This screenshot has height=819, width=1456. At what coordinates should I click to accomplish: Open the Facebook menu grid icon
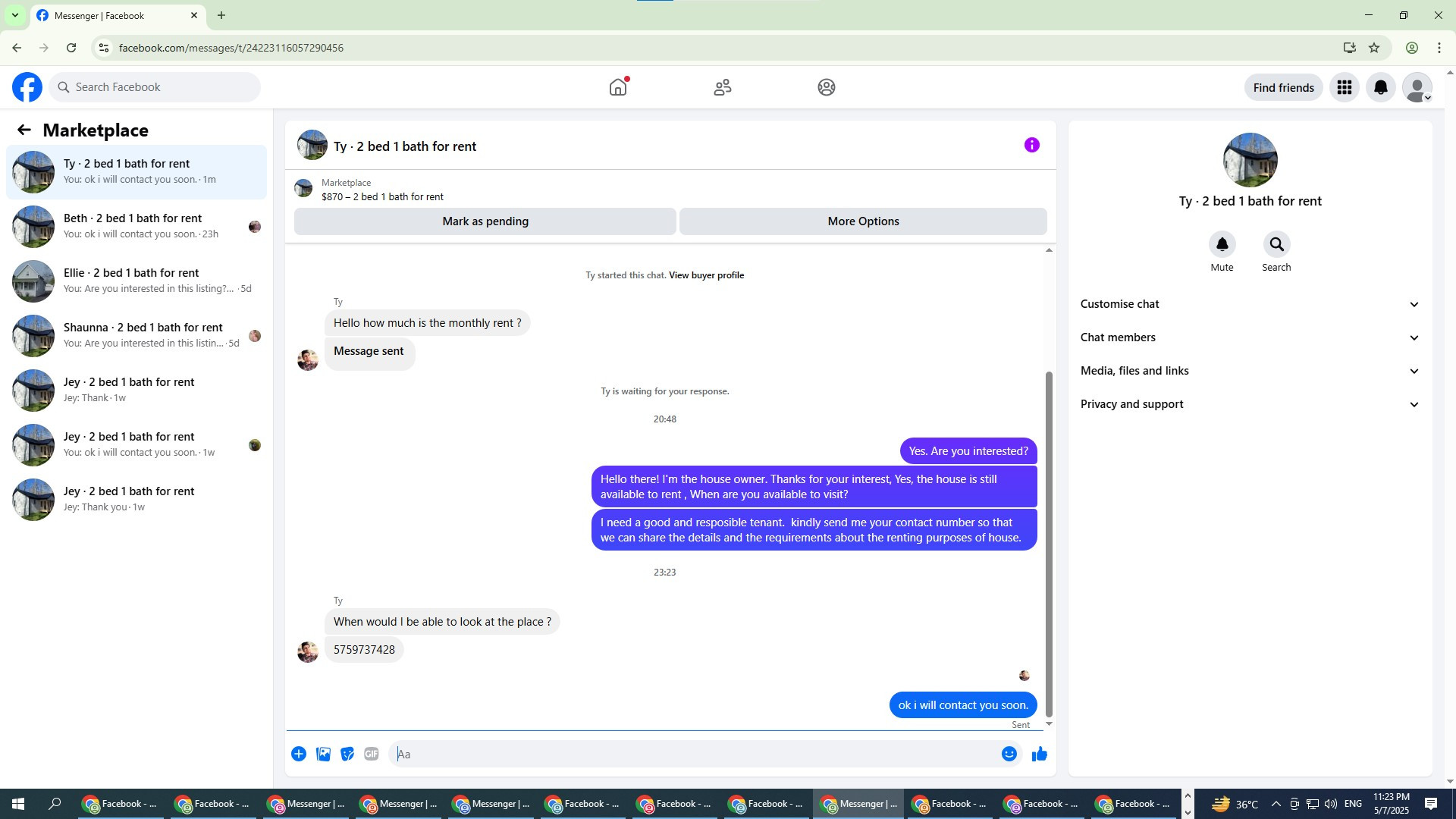[x=1344, y=87]
